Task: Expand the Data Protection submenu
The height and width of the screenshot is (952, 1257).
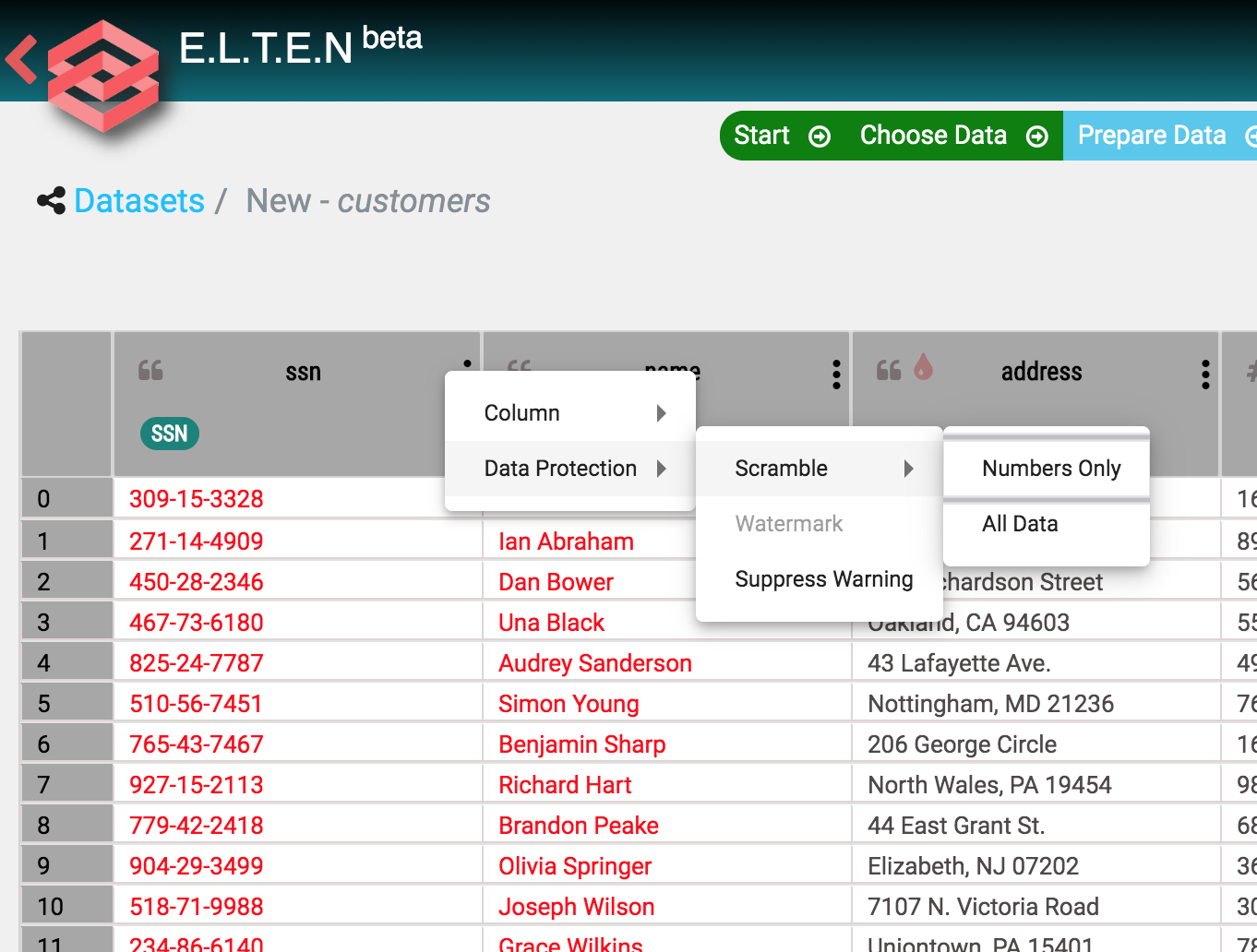Action: (569, 469)
